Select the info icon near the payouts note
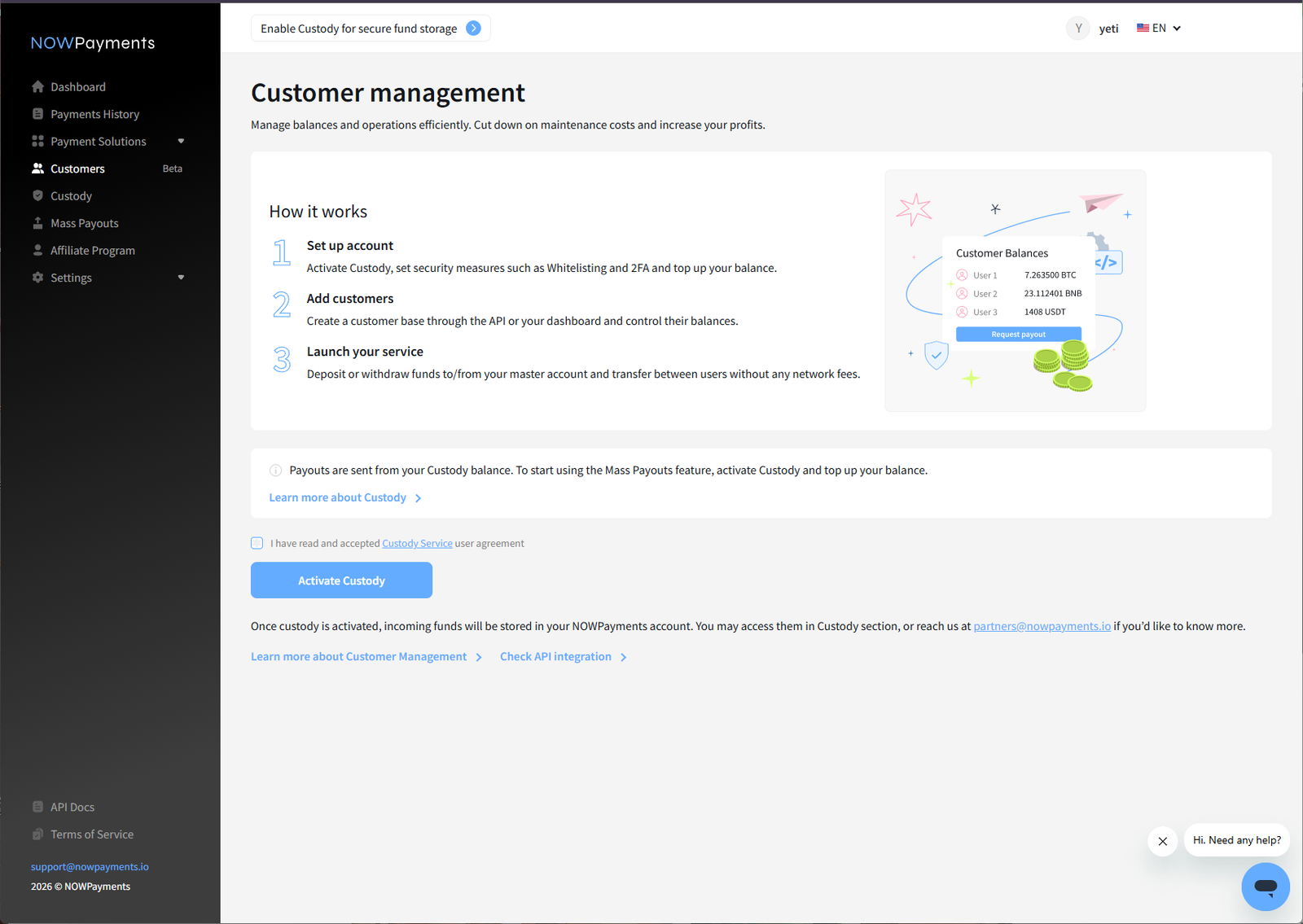1303x924 pixels. point(275,470)
